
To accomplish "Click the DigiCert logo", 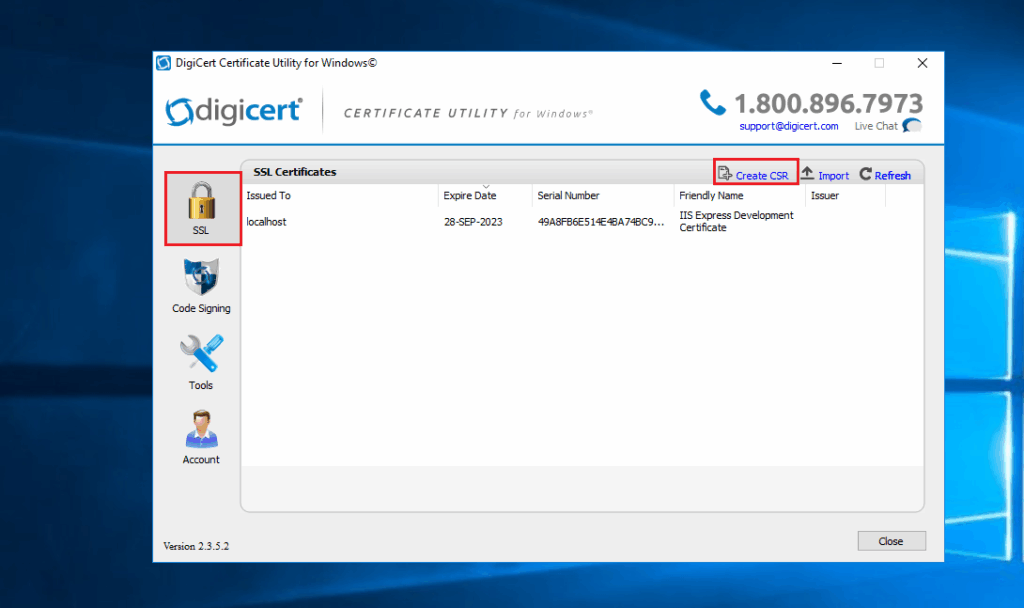I will [234, 112].
